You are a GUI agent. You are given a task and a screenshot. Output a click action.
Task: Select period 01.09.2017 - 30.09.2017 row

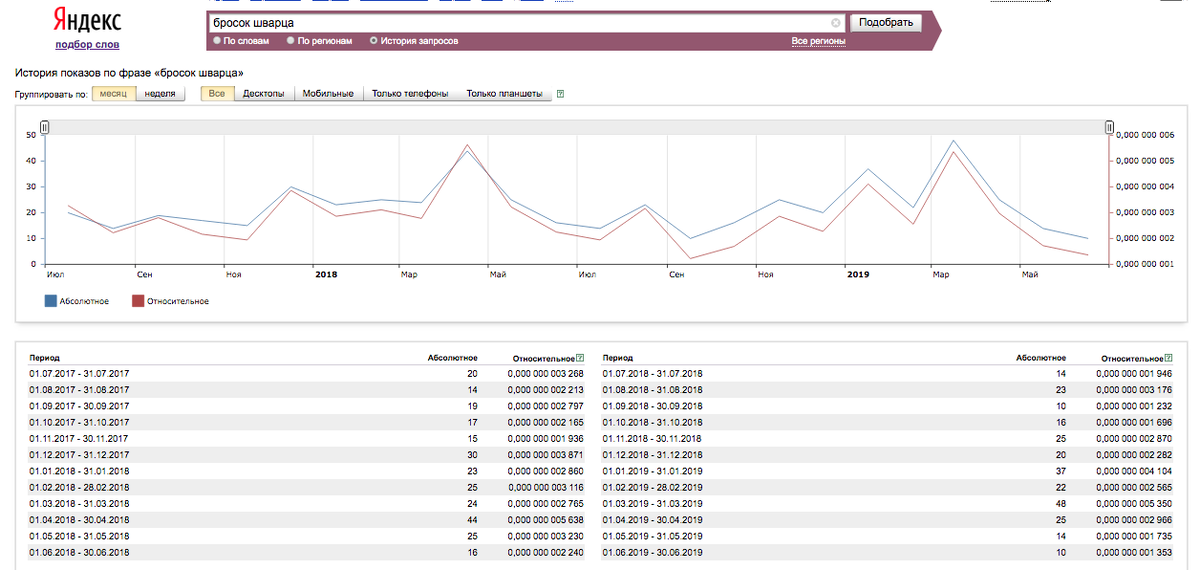click(308, 406)
